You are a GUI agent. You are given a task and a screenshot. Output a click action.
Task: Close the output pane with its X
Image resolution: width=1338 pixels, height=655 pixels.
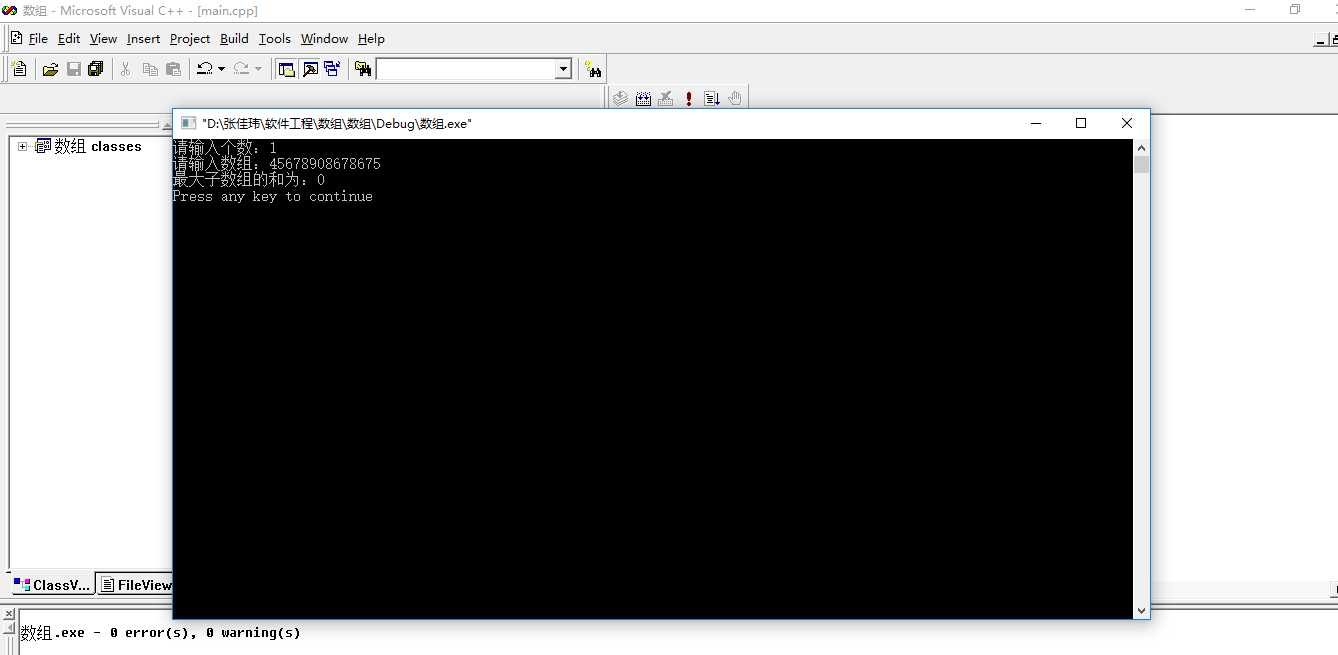pos(8,614)
